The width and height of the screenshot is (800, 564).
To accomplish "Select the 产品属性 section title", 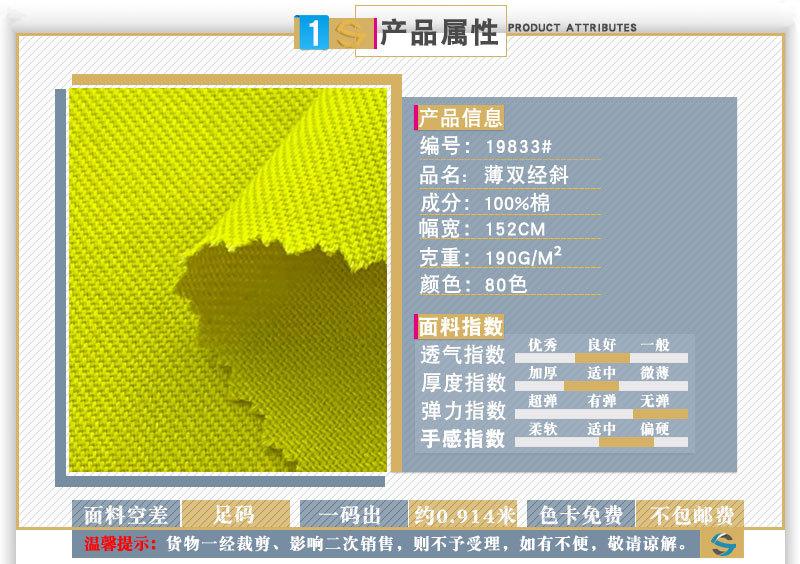I will 438,32.
